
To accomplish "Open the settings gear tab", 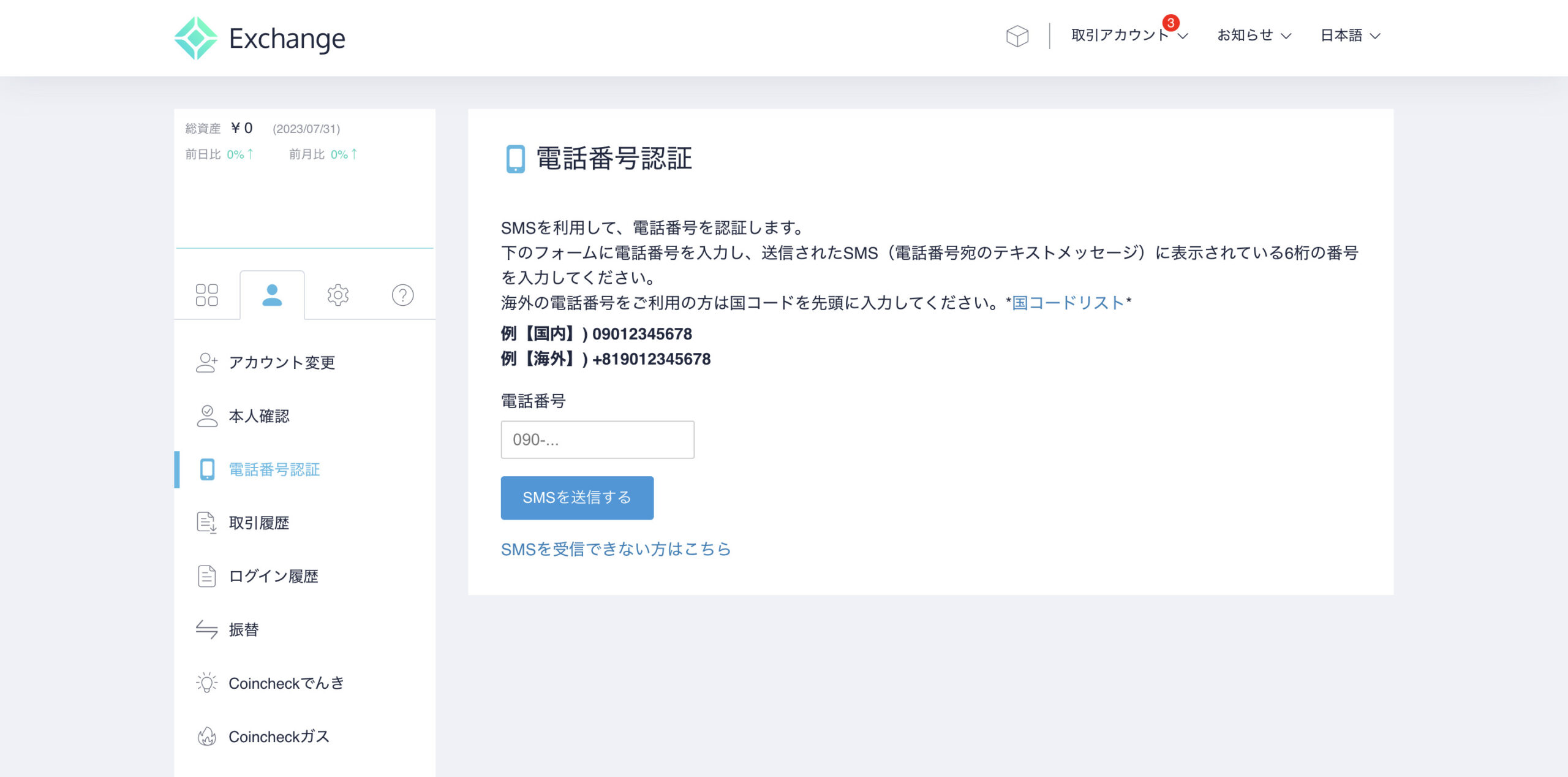I will 337,295.
